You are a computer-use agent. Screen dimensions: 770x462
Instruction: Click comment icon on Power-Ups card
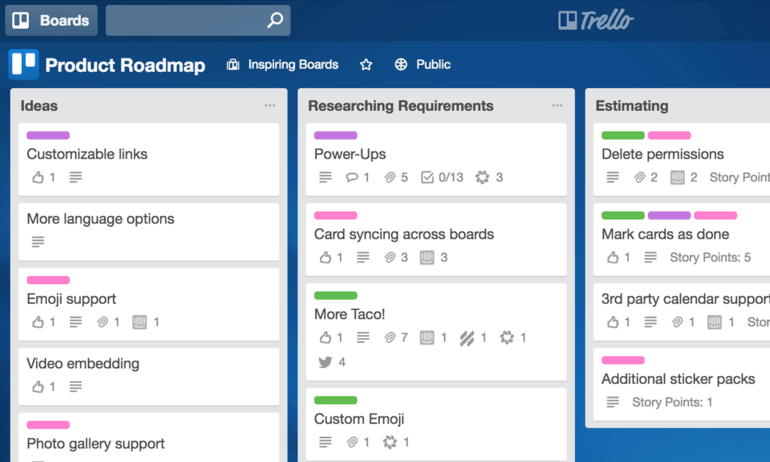(x=352, y=177)
